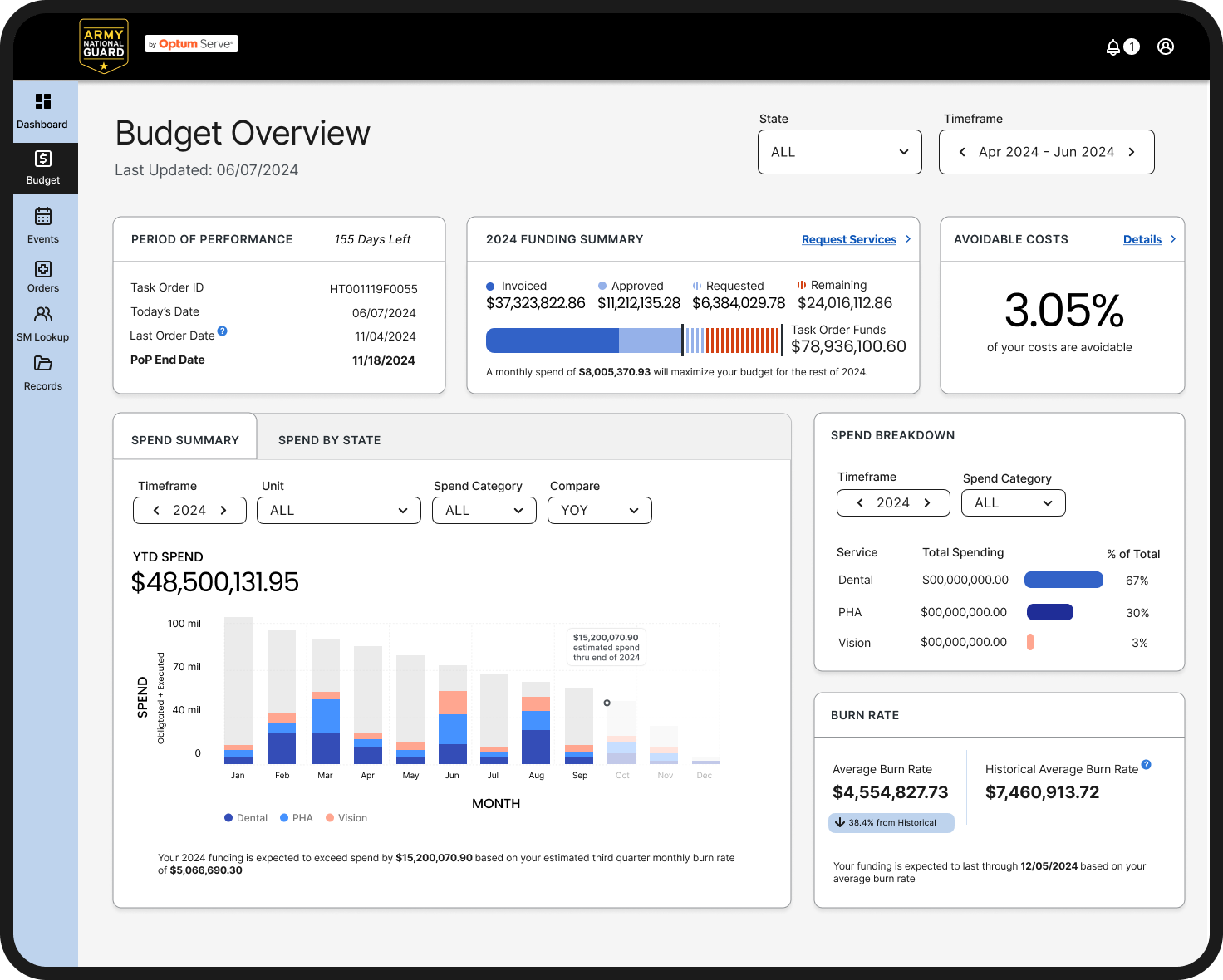Screen dimensions: 1223x980
Task: Go to next period in top Timeframe
Action: [1132, 152]
